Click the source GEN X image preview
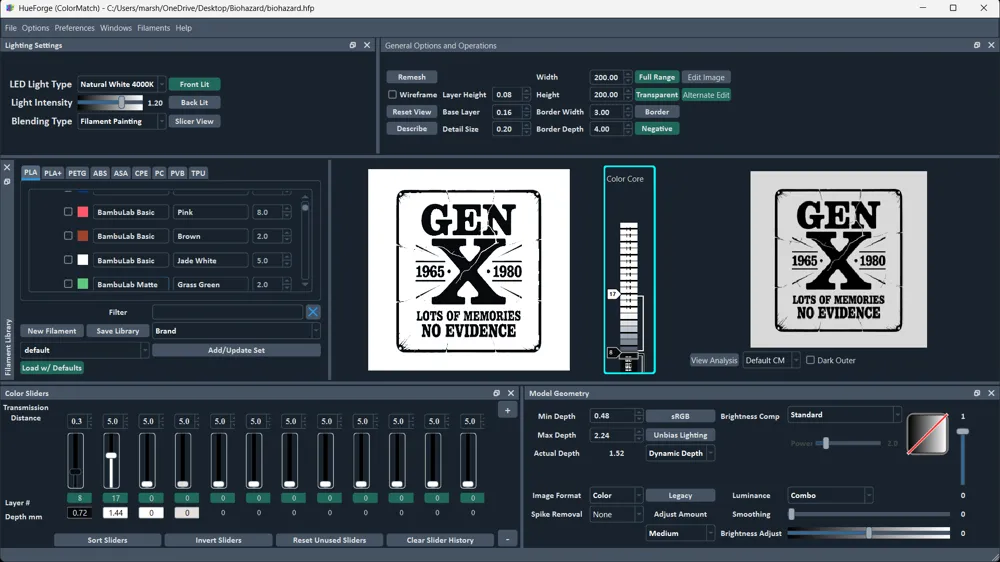 (469, 269)
